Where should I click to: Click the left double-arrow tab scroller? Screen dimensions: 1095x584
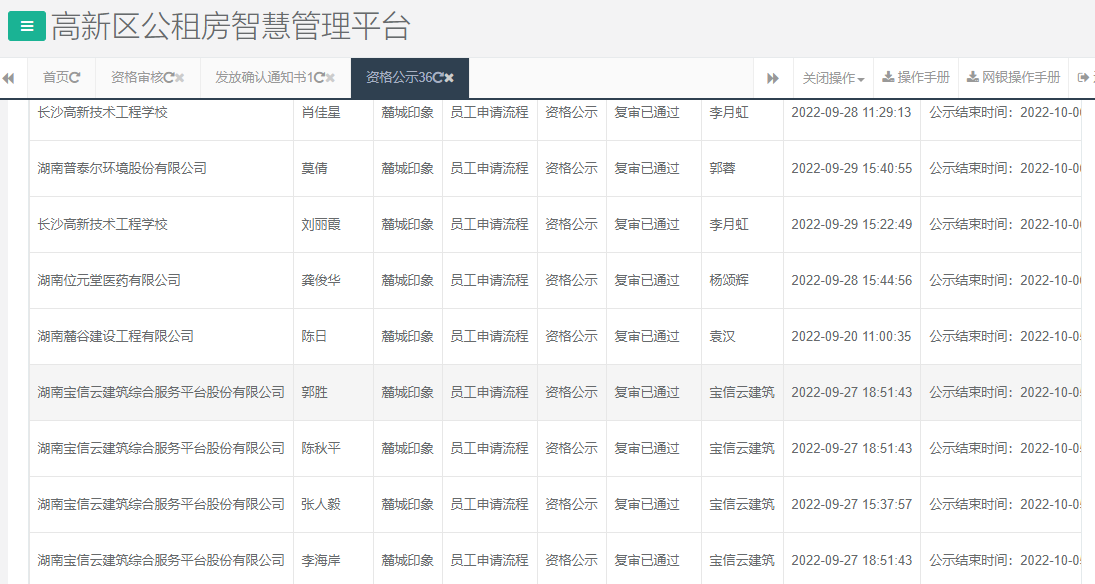pyautogui.click(x=9, y=77)
